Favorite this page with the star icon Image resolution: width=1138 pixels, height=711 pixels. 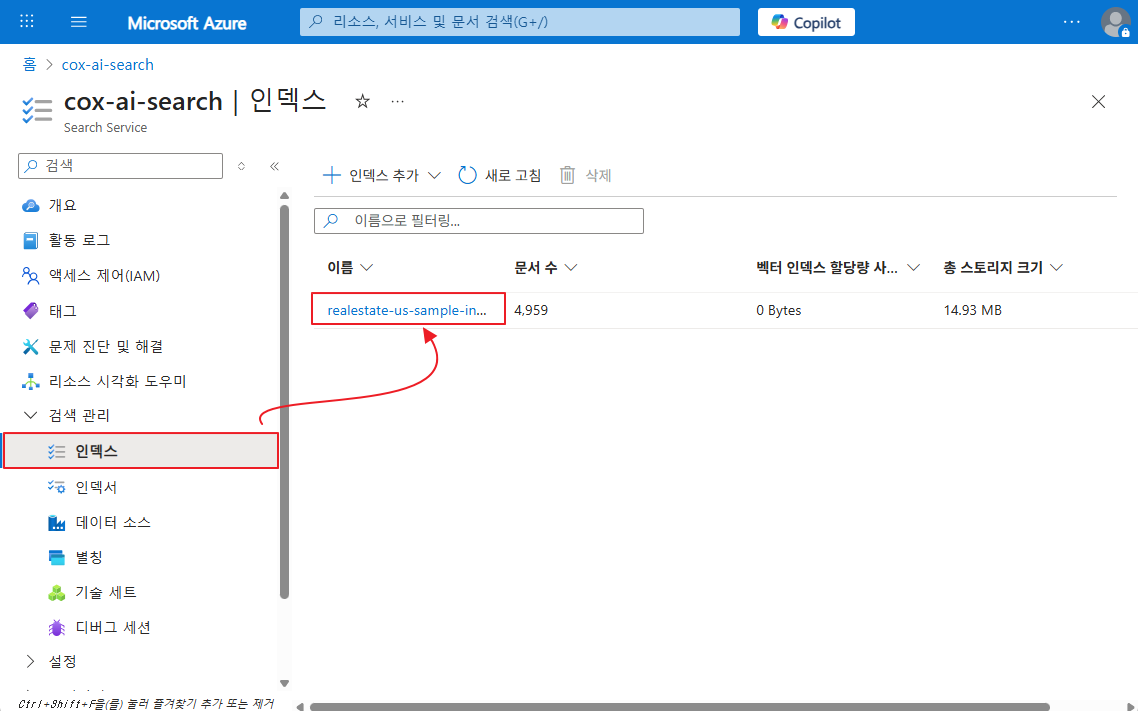pos(362,102)
